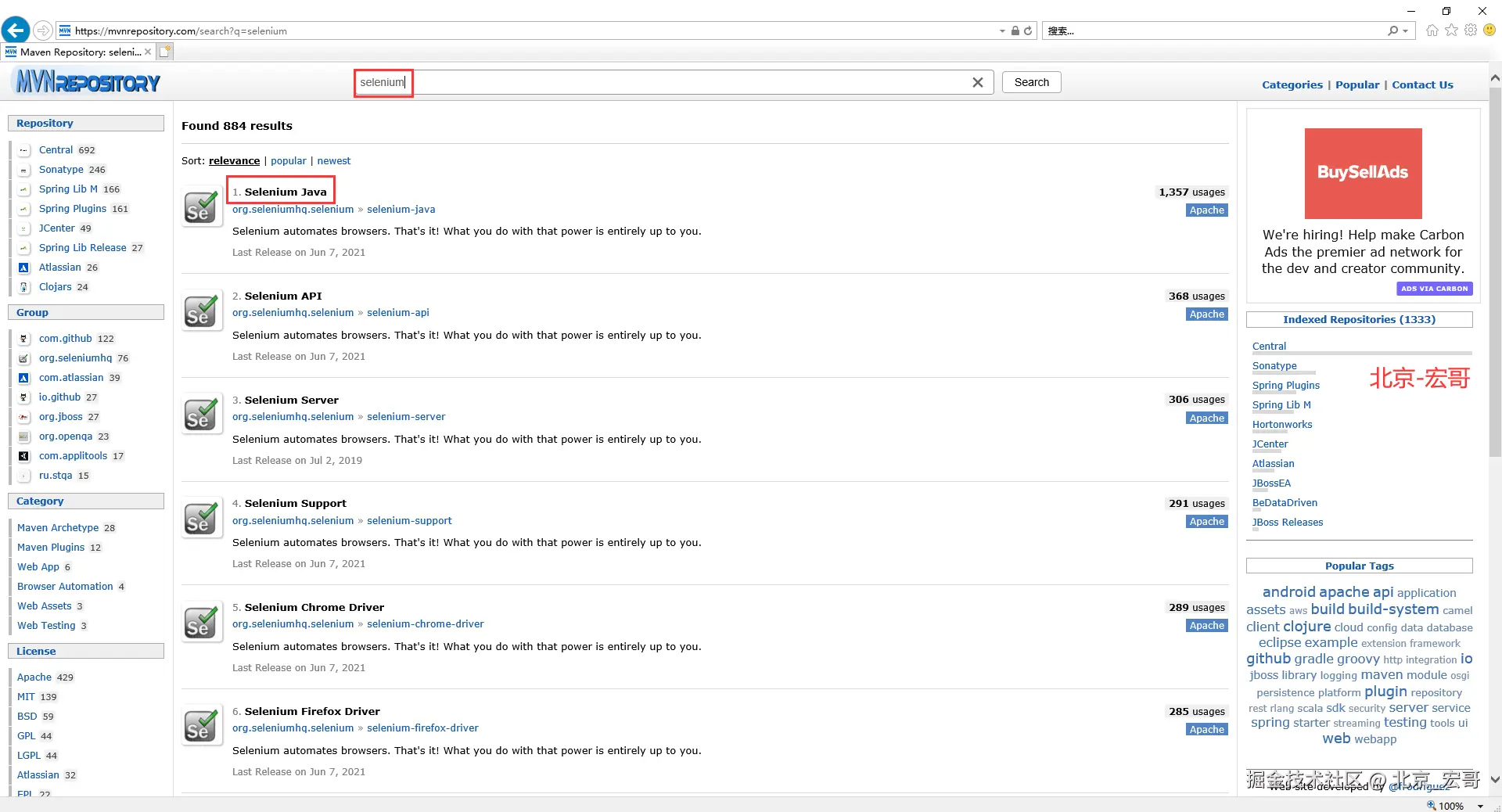Open Selenium API result logo icon

(202, 311)
